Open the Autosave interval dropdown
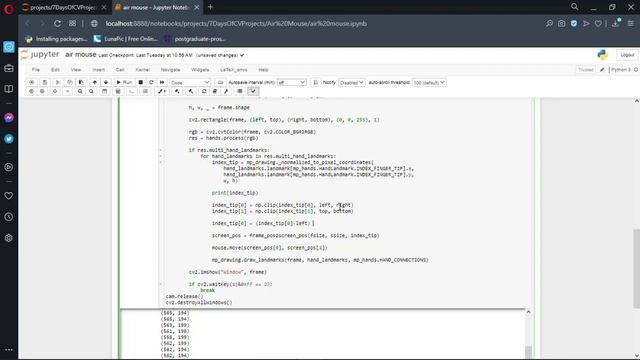Image resolution: width=640 pixels, height=360 pixels. (x=291, y=82)
